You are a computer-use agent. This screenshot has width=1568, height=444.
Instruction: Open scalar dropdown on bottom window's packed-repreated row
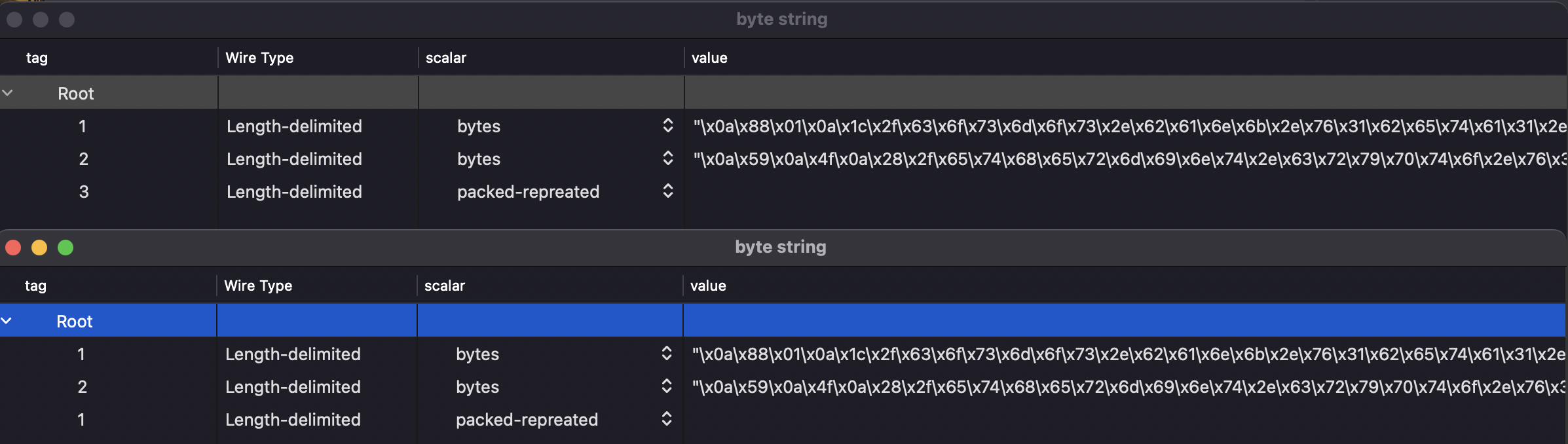pos(666,419)
